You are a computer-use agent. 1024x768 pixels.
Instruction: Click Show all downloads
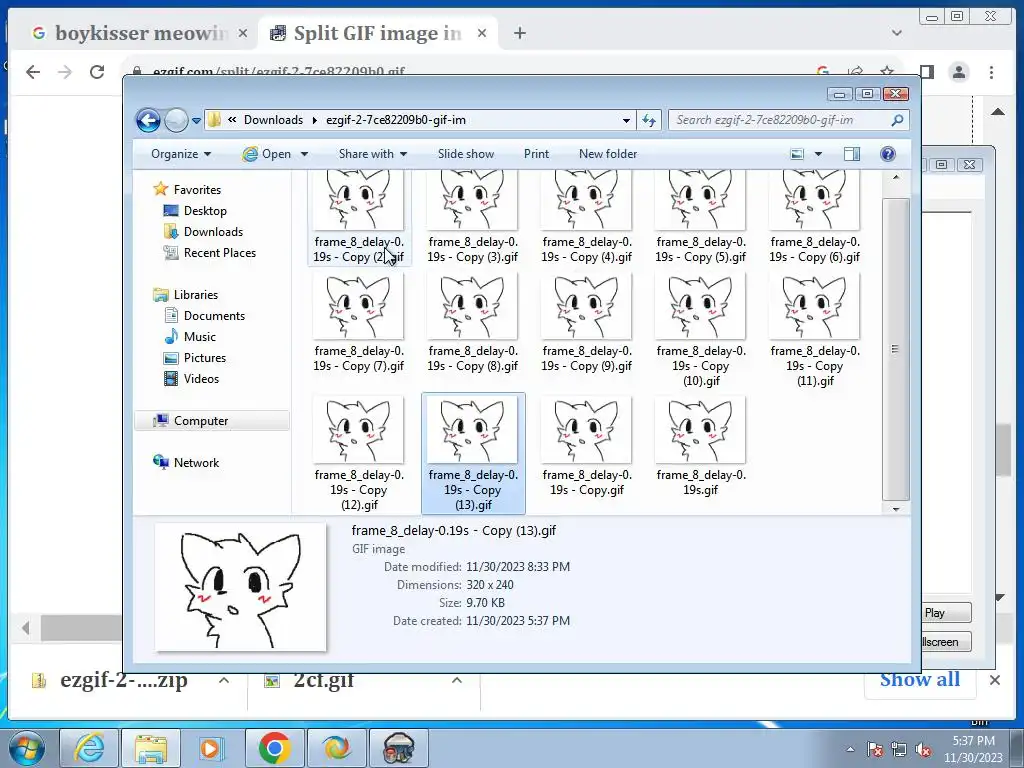click(920, 680)
